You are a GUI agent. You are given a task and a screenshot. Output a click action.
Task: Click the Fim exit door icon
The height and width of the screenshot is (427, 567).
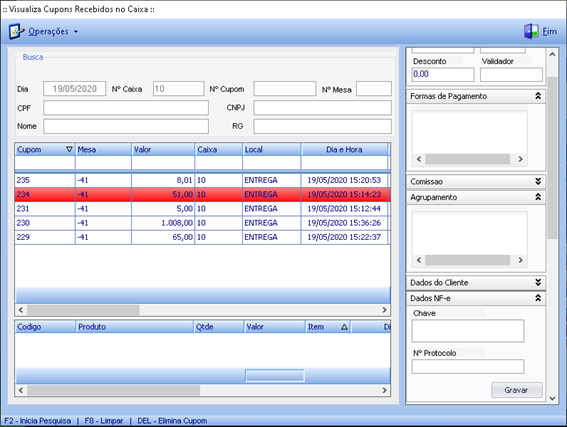(x=531, y=31)
